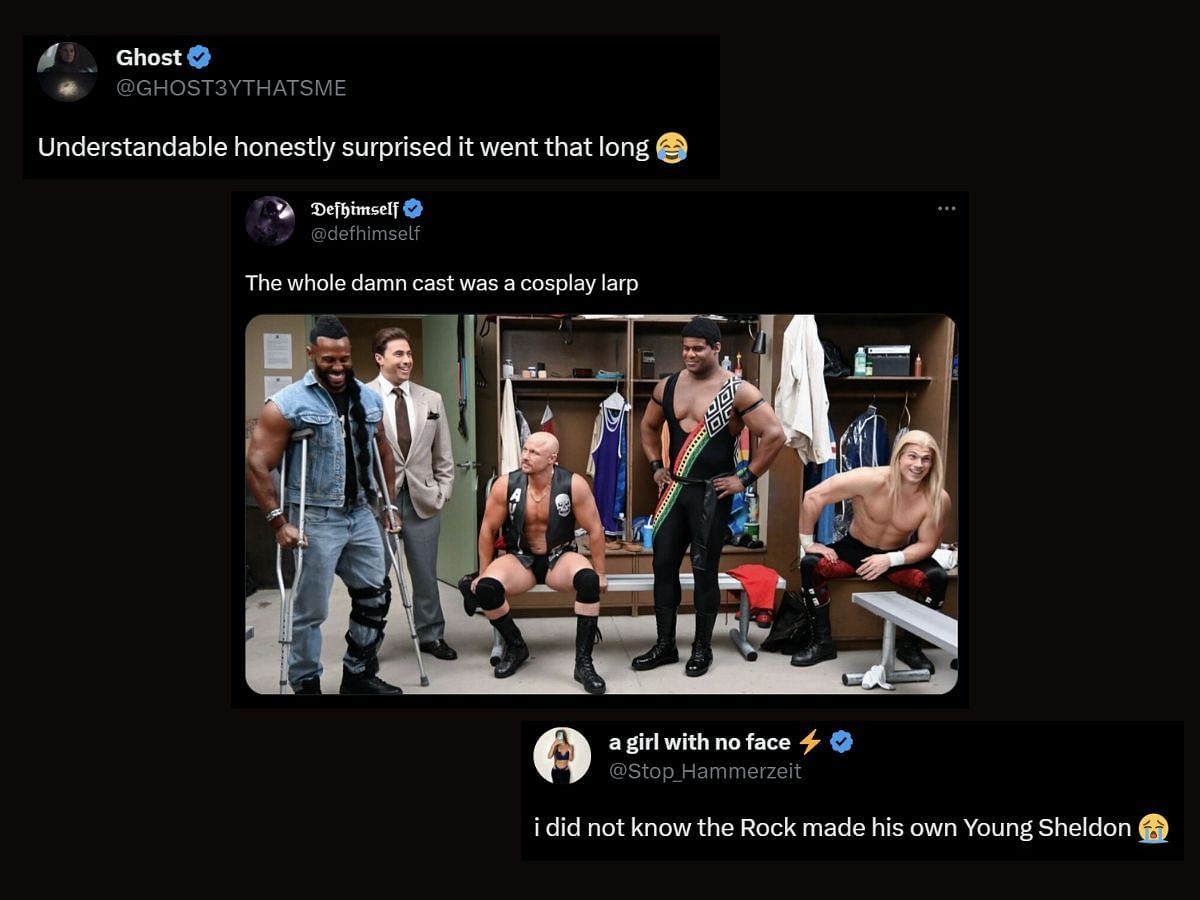Viewport: 1200px width, 900px height.
Task: Open the three-dot More menu on Defhimself's tweet
Action: [x=946, y=208]
